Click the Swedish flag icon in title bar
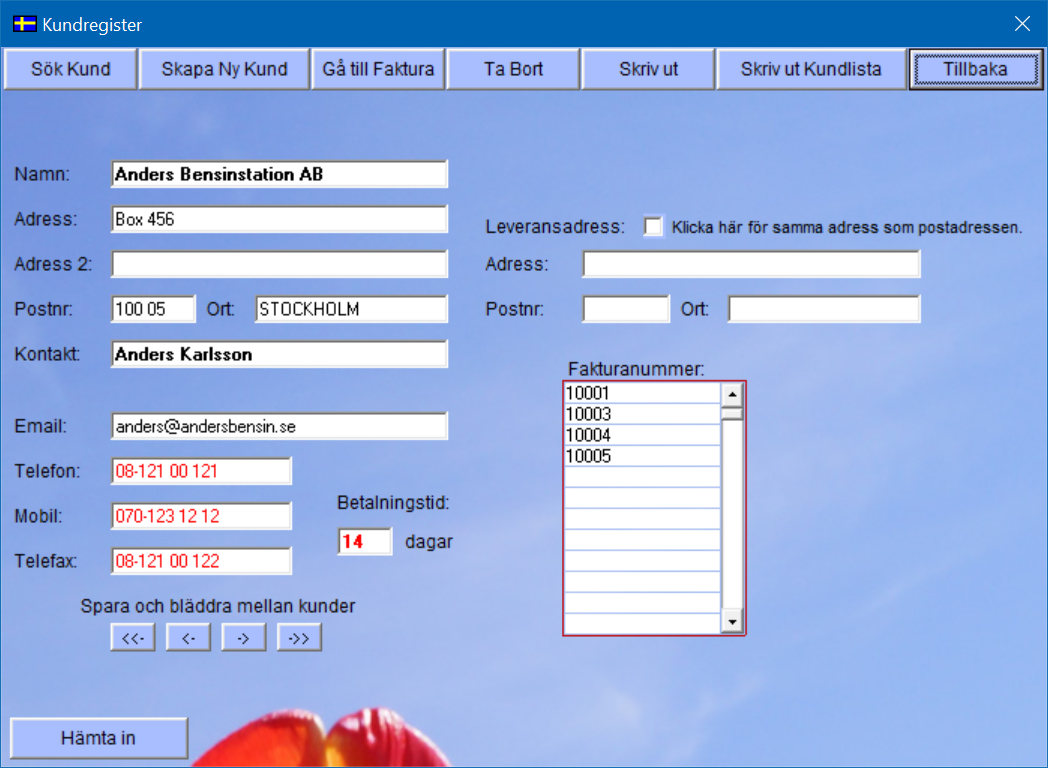Image resolution: width=1048 pixels, height=768 pixels. (24, 23)
